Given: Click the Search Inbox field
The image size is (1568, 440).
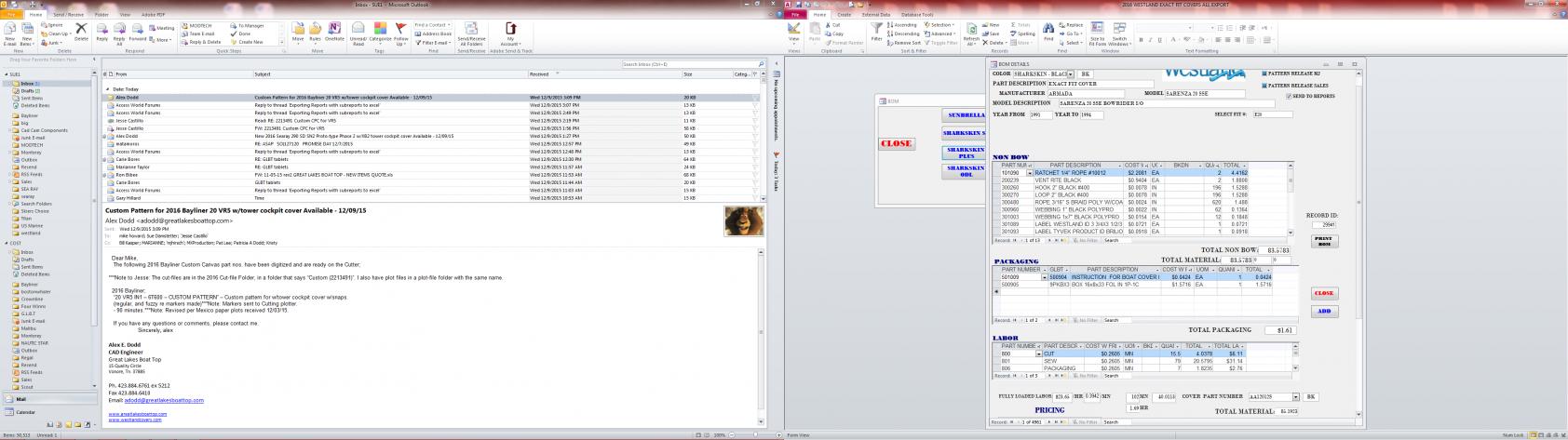Looking at the screenshot, I should click(694, 64).
